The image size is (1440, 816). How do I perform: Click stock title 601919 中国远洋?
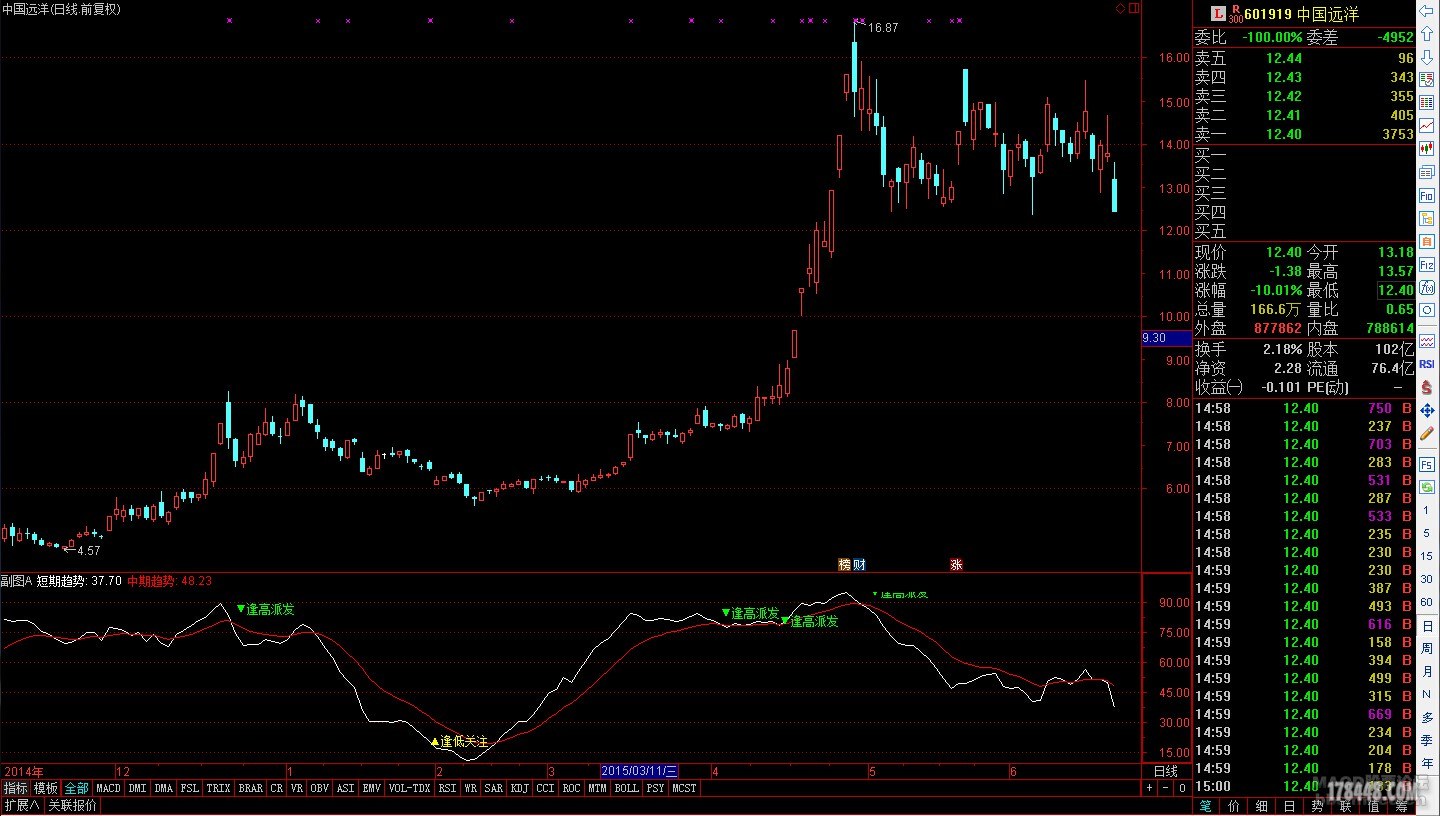(x=1303, y=14)
